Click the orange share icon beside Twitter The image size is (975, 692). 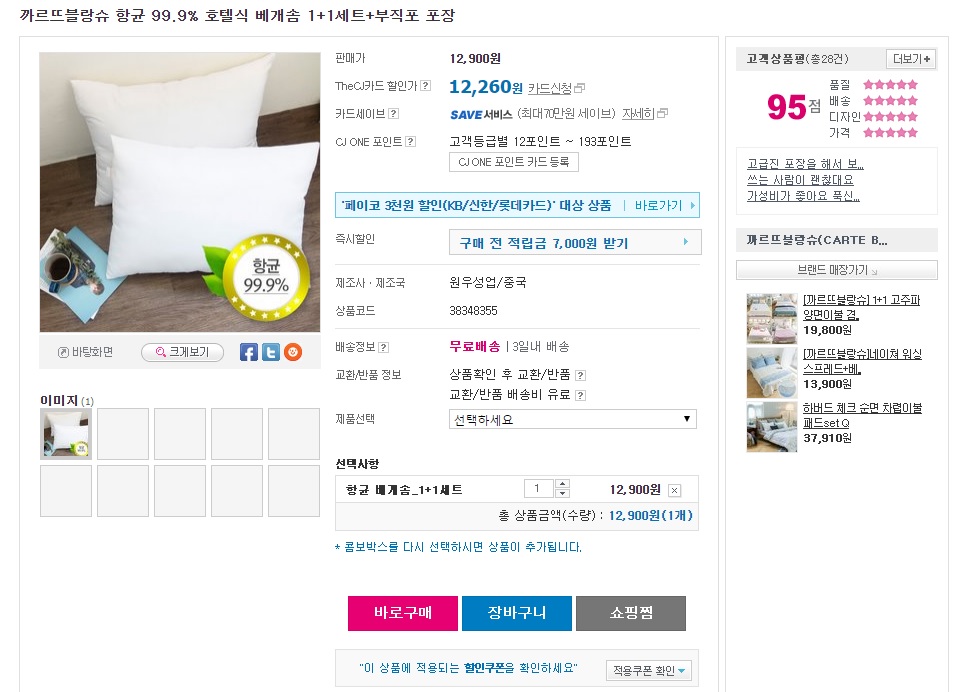[x=292, y=352]
